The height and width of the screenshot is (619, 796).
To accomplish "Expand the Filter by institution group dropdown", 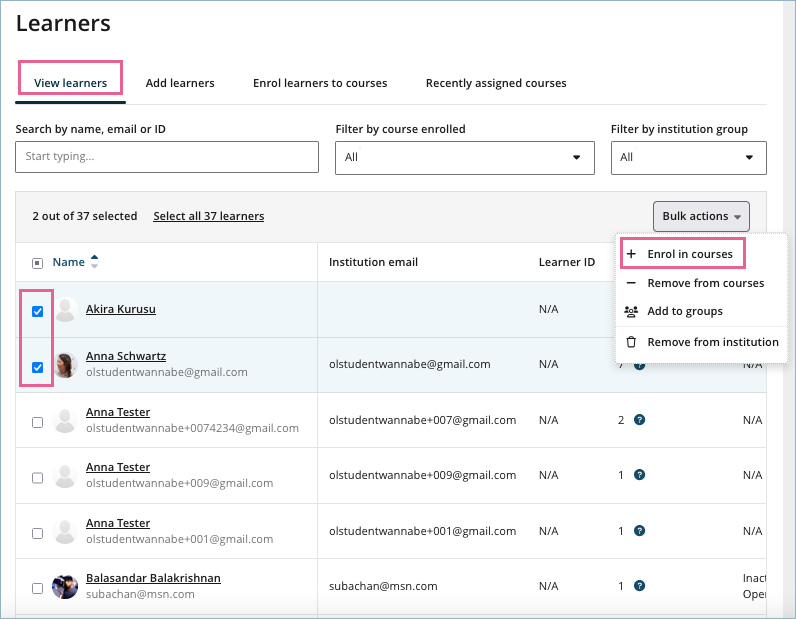I will pyautogui.click(x=688, y=157).
